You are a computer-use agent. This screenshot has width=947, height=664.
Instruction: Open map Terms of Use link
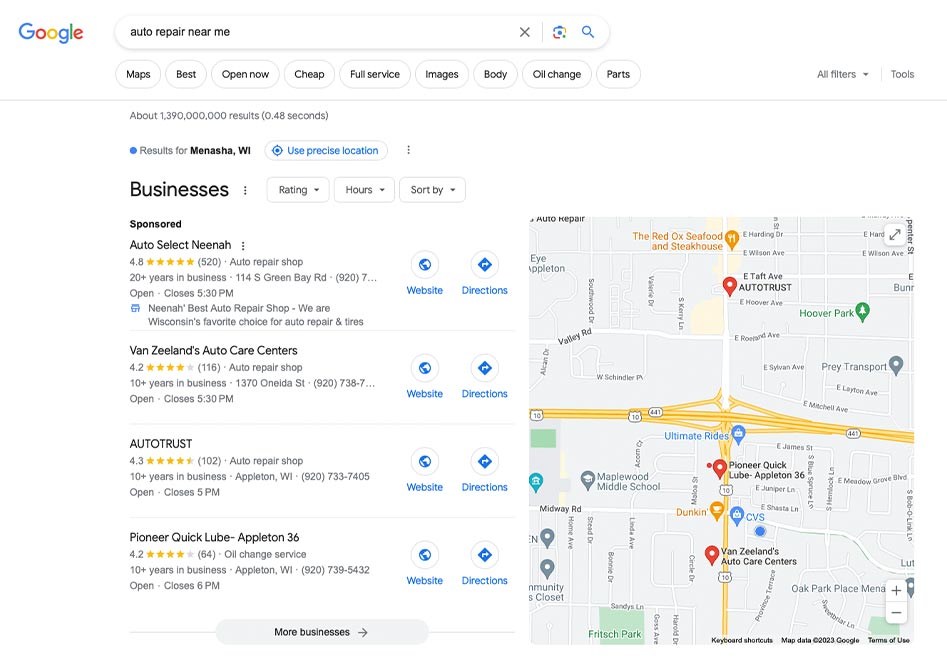(x=888, y=640)
